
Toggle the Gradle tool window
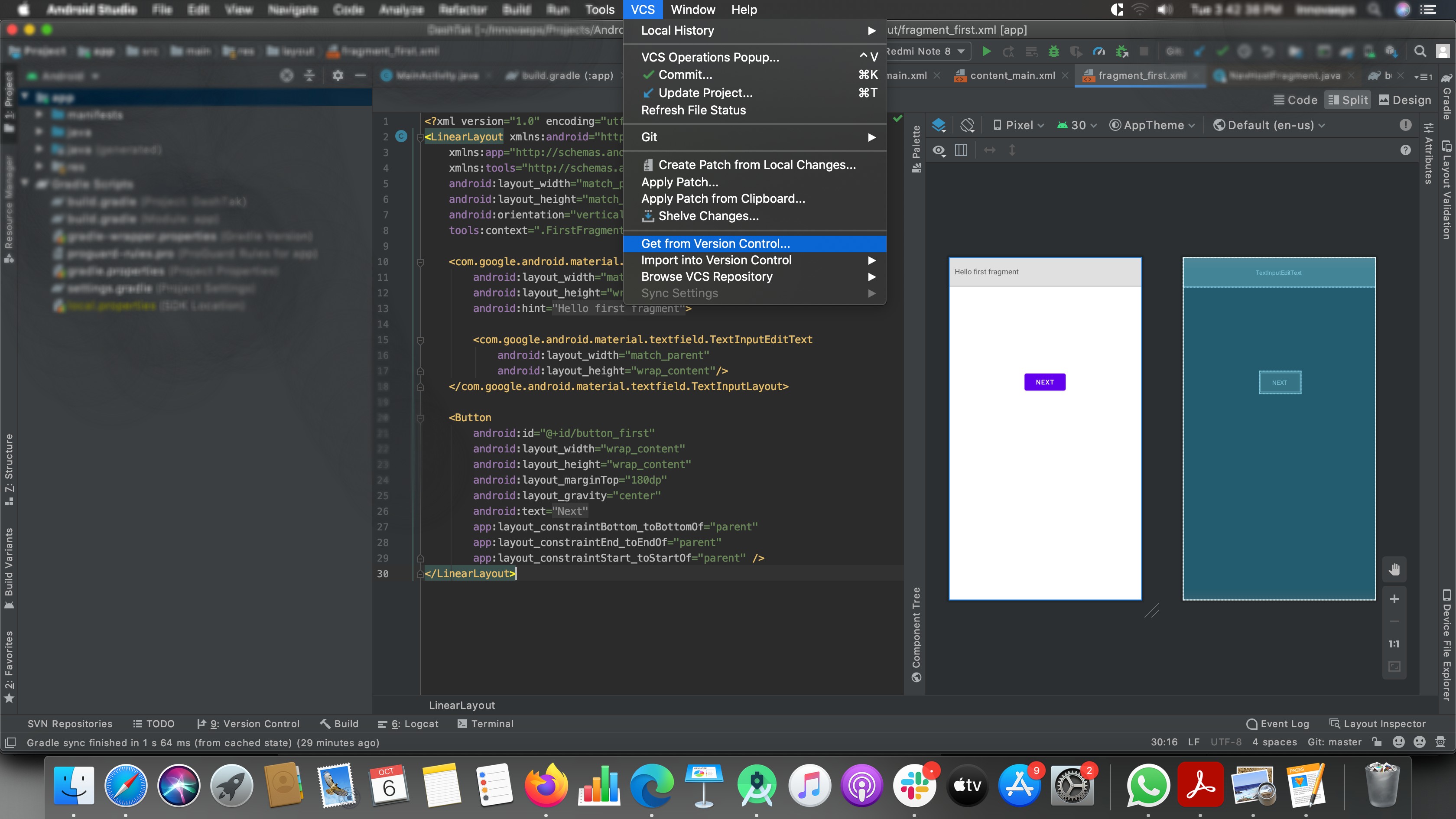(1447, 96)
